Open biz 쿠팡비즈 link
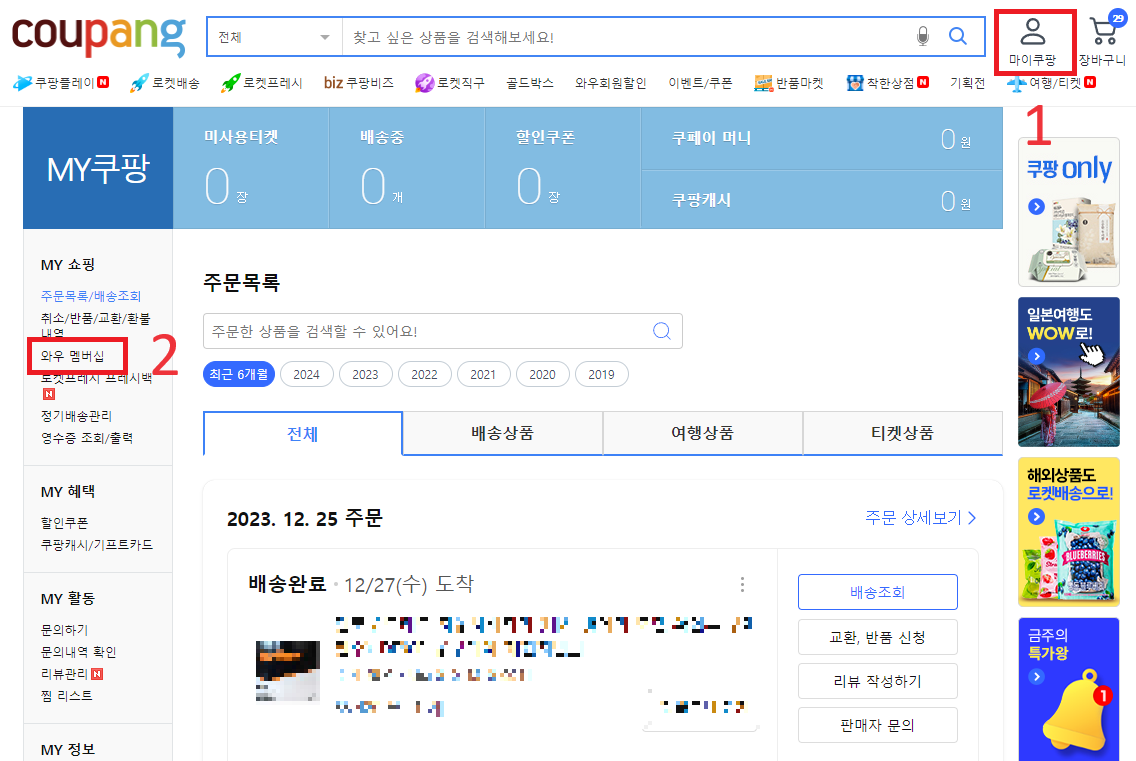This screenshot has width=1136, height=761. [x=359, y=83]
